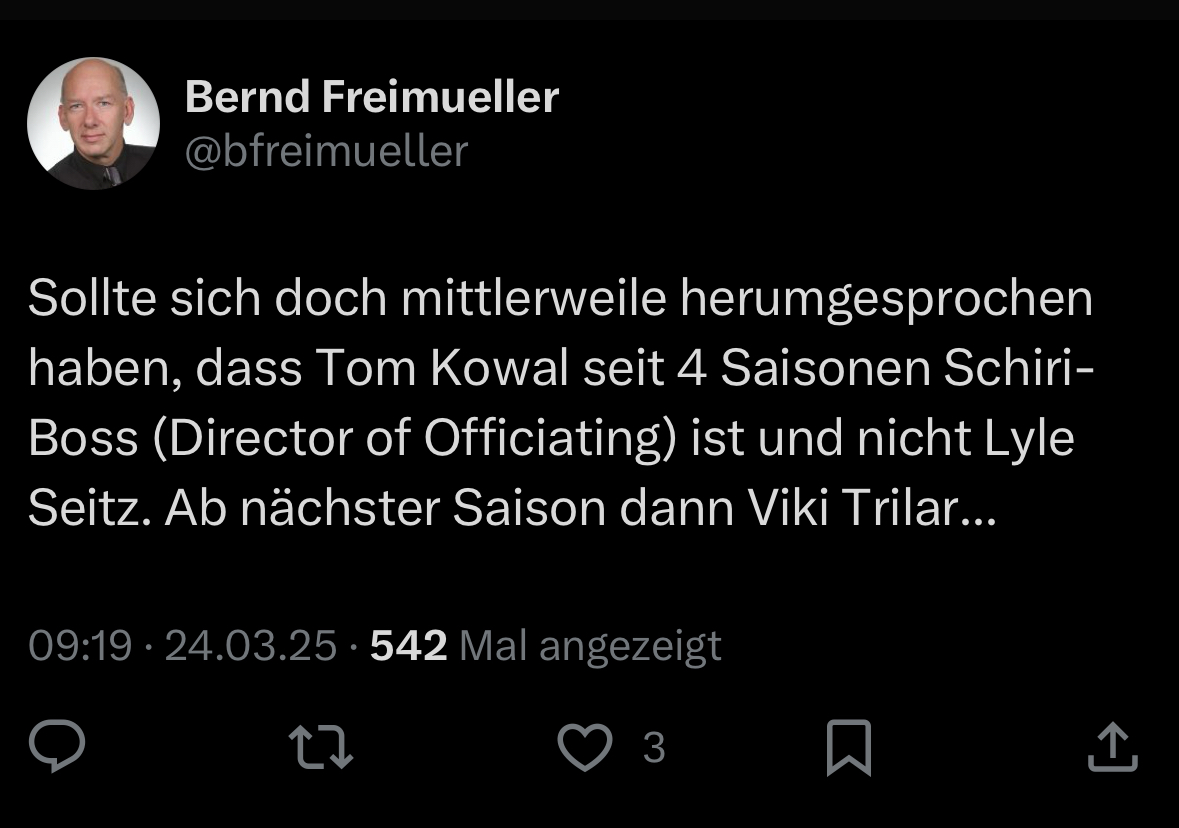This screenshot has width=1179, height=828.
Task: Click the 09:19 post time
Action: (80, 646)
